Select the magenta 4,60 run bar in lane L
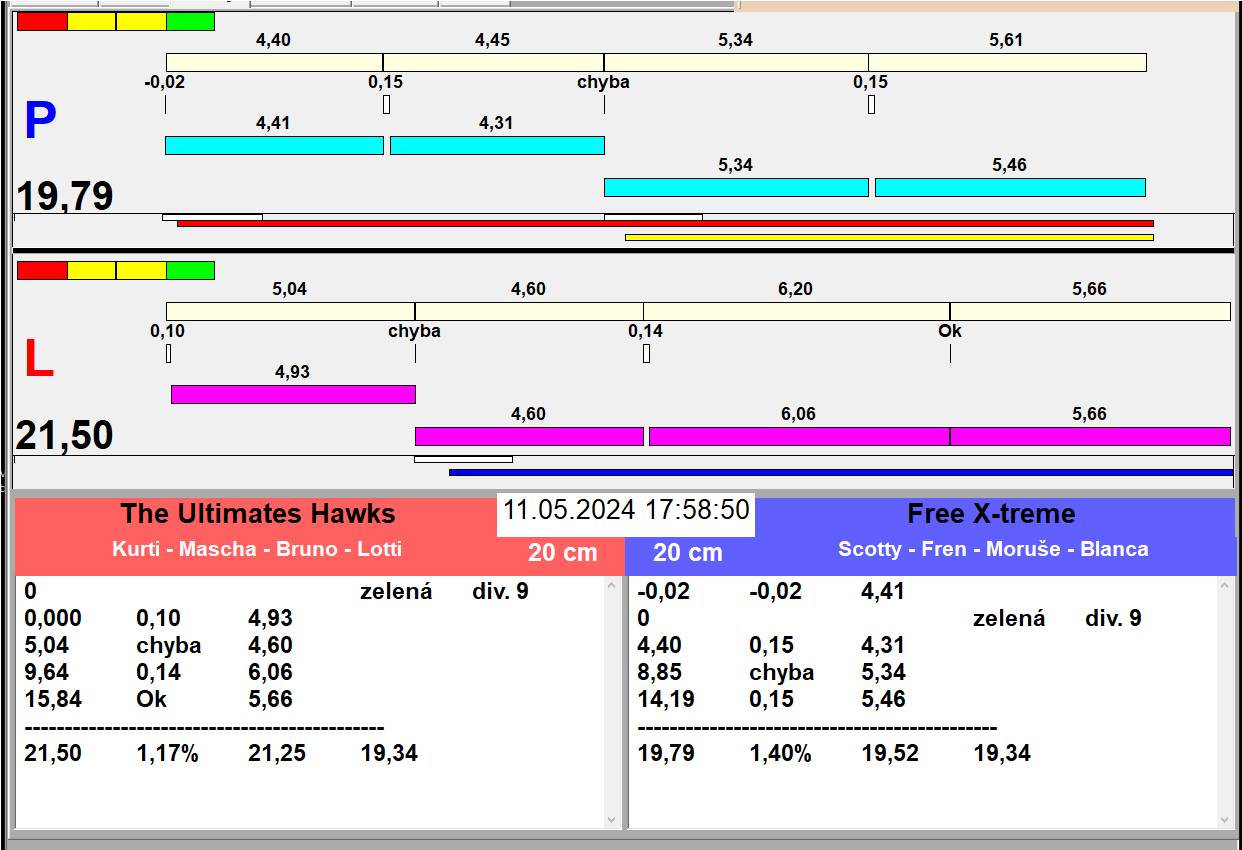Viewport: 1242px width, 850px height. (529, 436)
